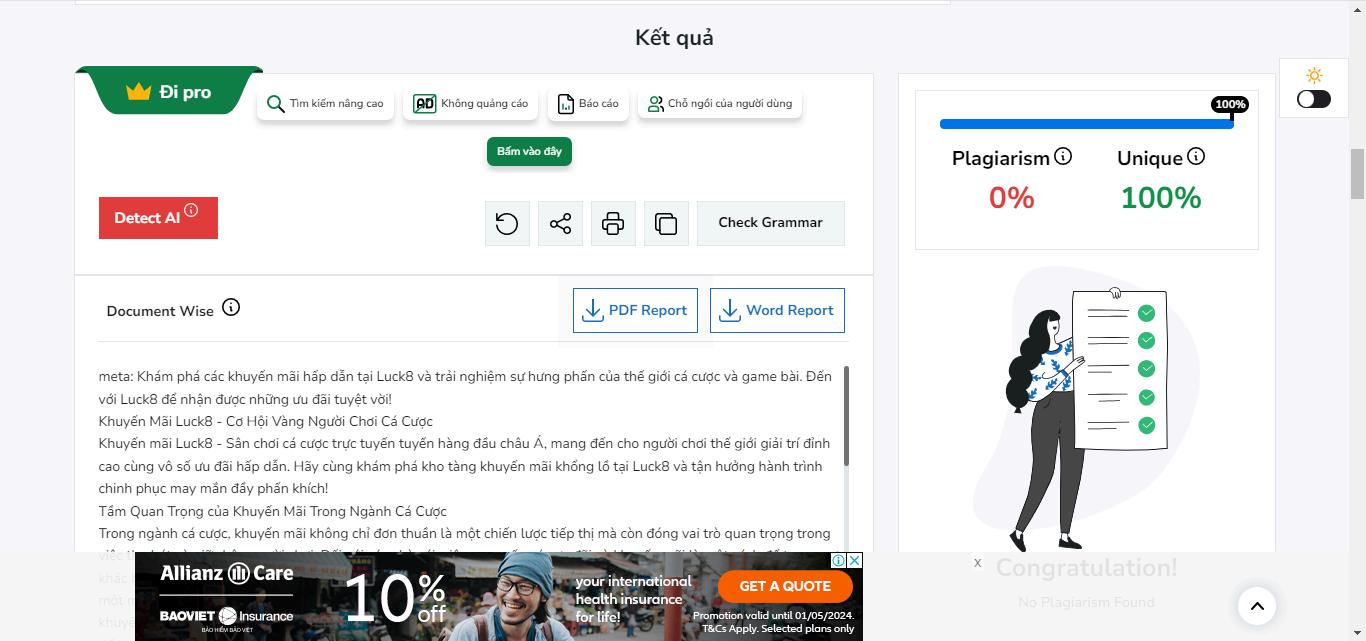Click the print icon button
This screenshot has height=641, width=1366.
pos(613,223)
